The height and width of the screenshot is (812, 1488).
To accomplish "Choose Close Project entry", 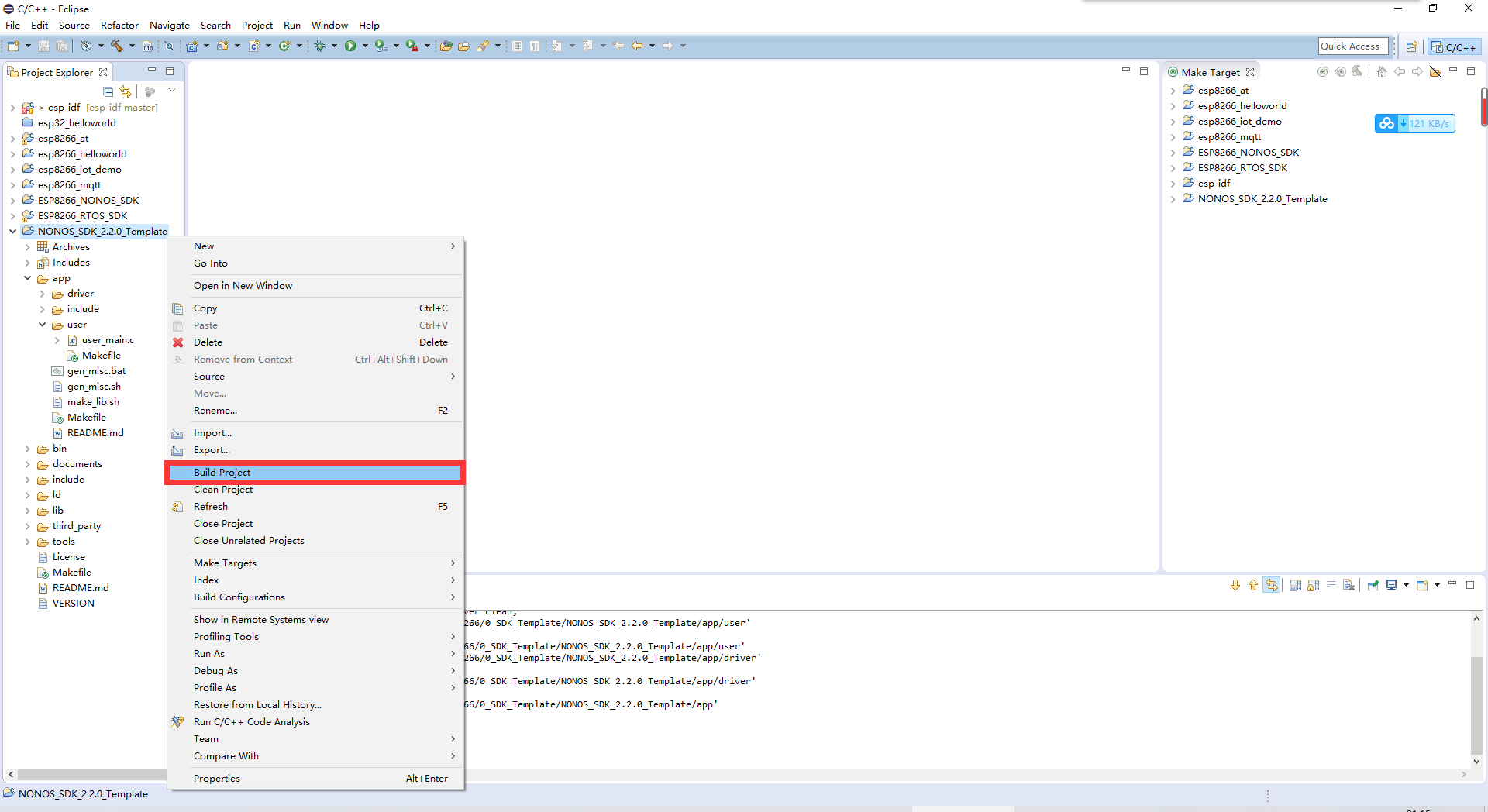I will coord(315,524).
